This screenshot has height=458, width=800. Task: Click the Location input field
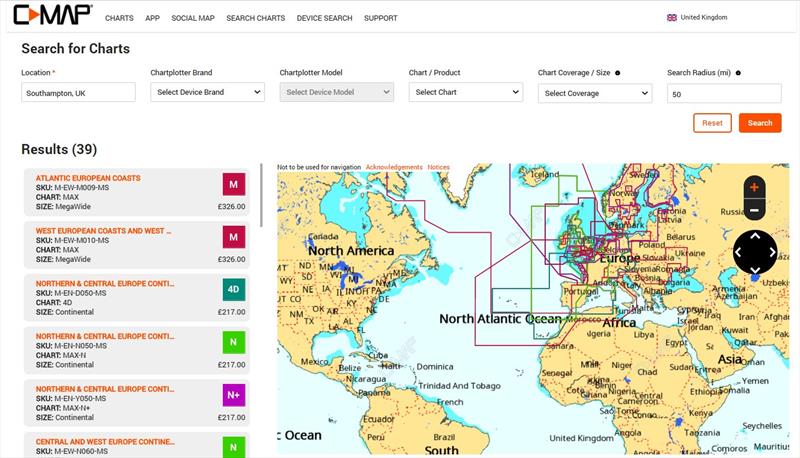click(x=79, y=93)
